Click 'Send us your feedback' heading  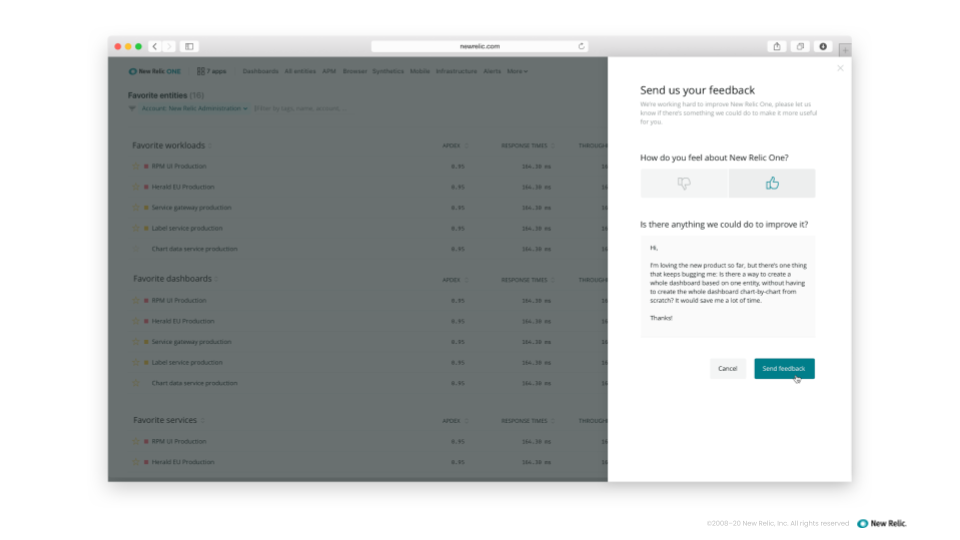697,91
